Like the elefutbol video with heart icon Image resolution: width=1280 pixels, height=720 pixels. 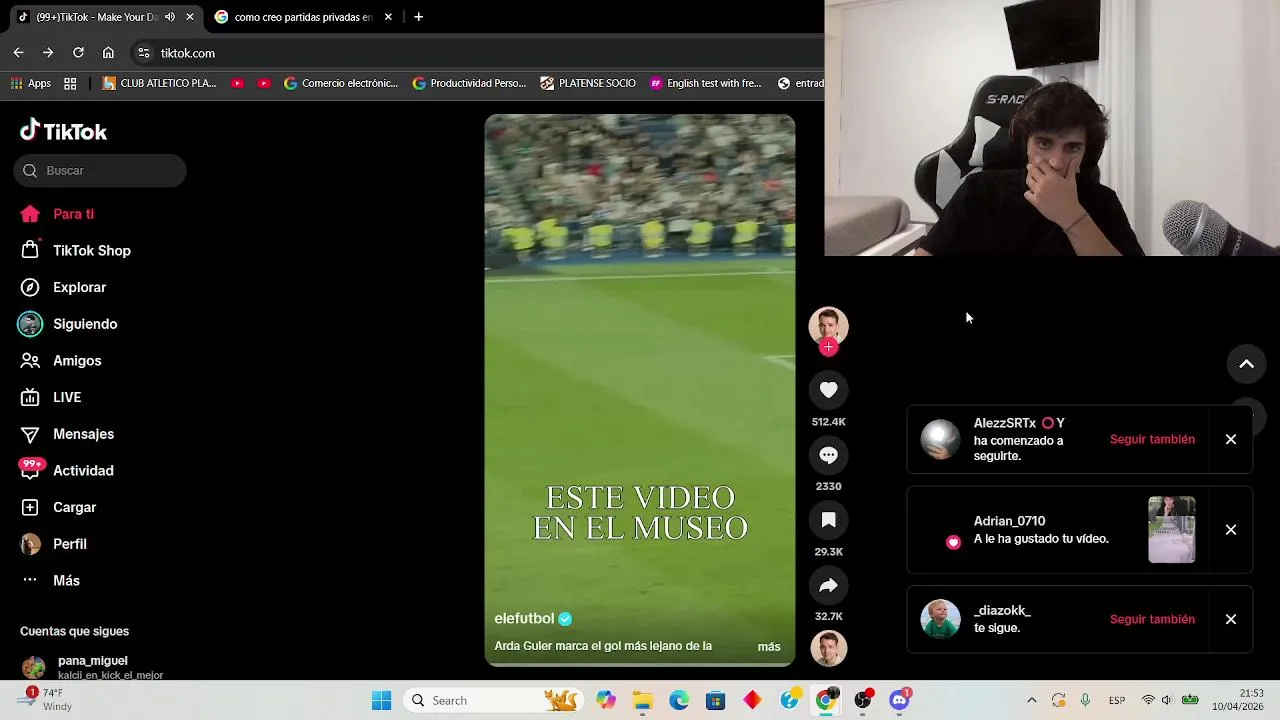pos(828,390)
